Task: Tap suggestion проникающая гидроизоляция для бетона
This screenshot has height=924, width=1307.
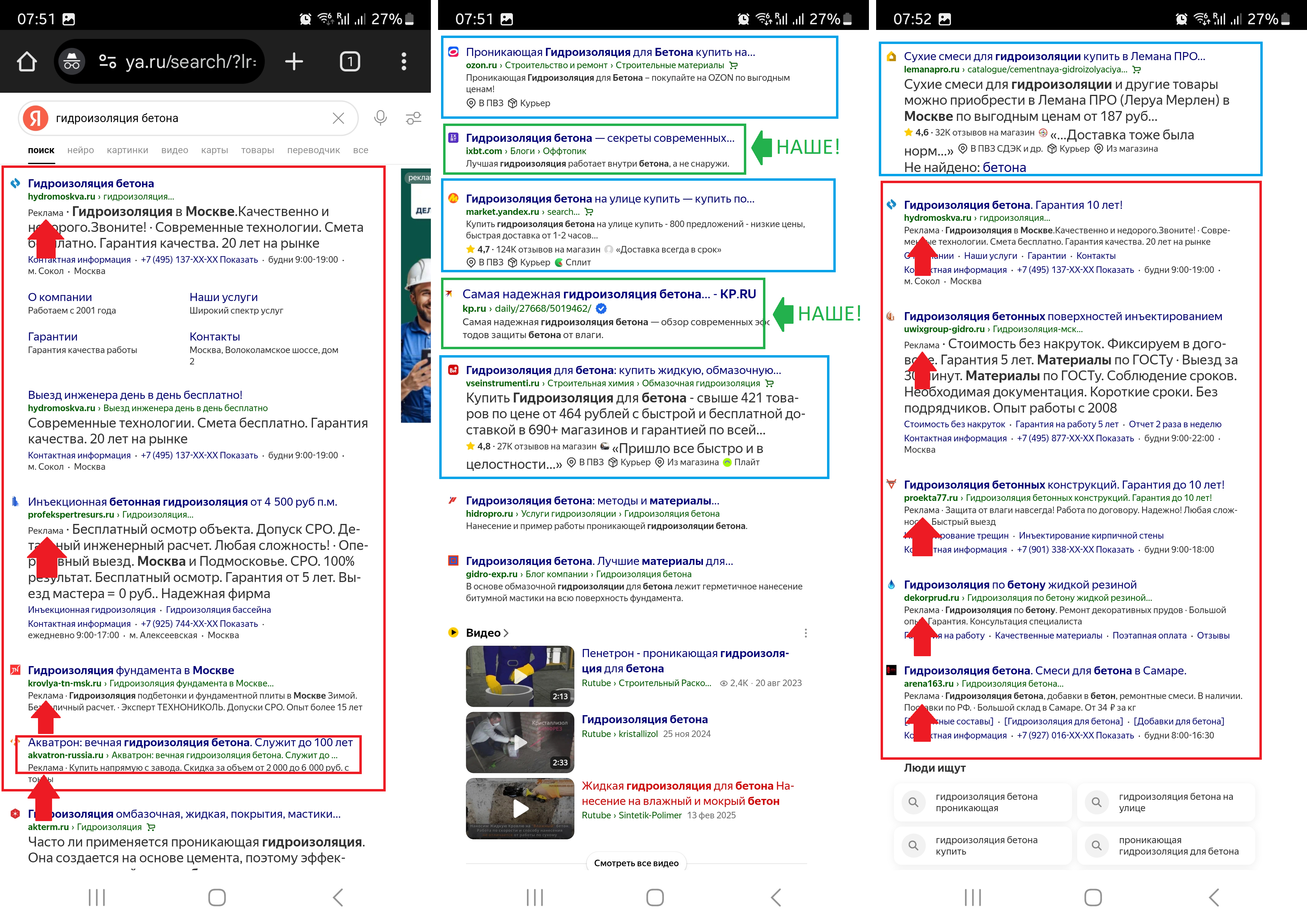Action: pos(1166,845)
